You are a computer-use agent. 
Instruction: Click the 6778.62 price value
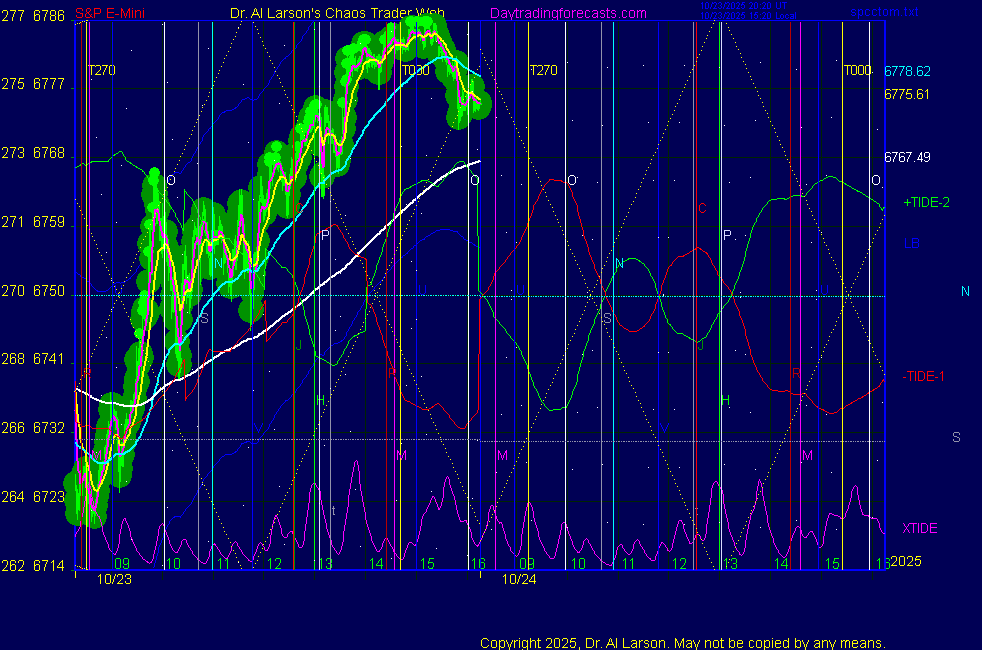(x=907, y=71)
